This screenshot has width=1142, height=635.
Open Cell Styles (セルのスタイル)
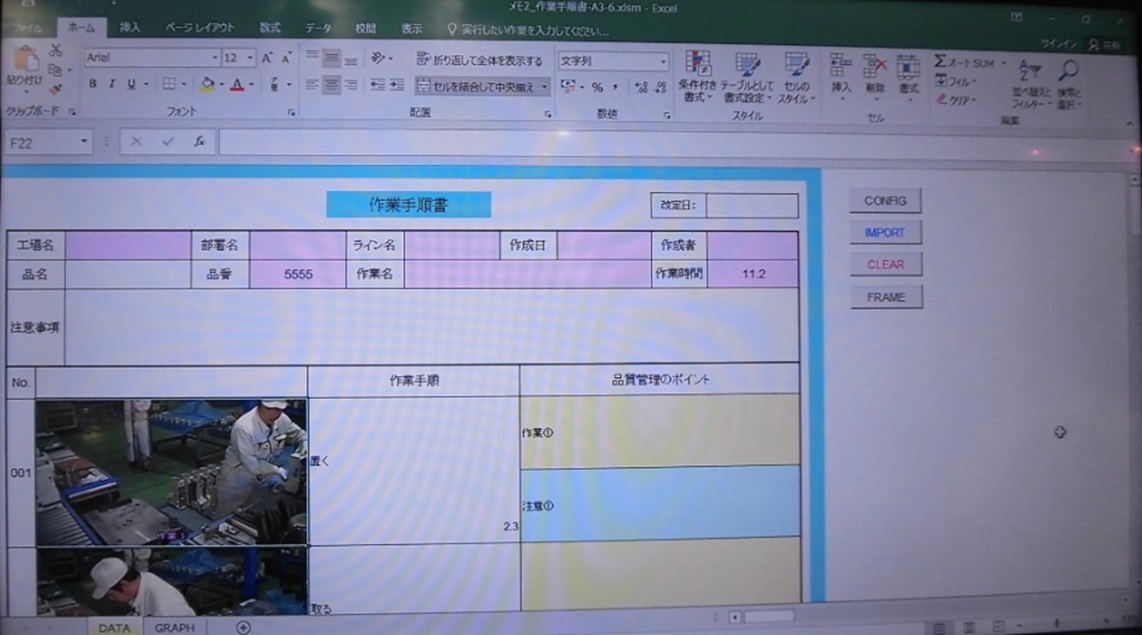[796, 76]
